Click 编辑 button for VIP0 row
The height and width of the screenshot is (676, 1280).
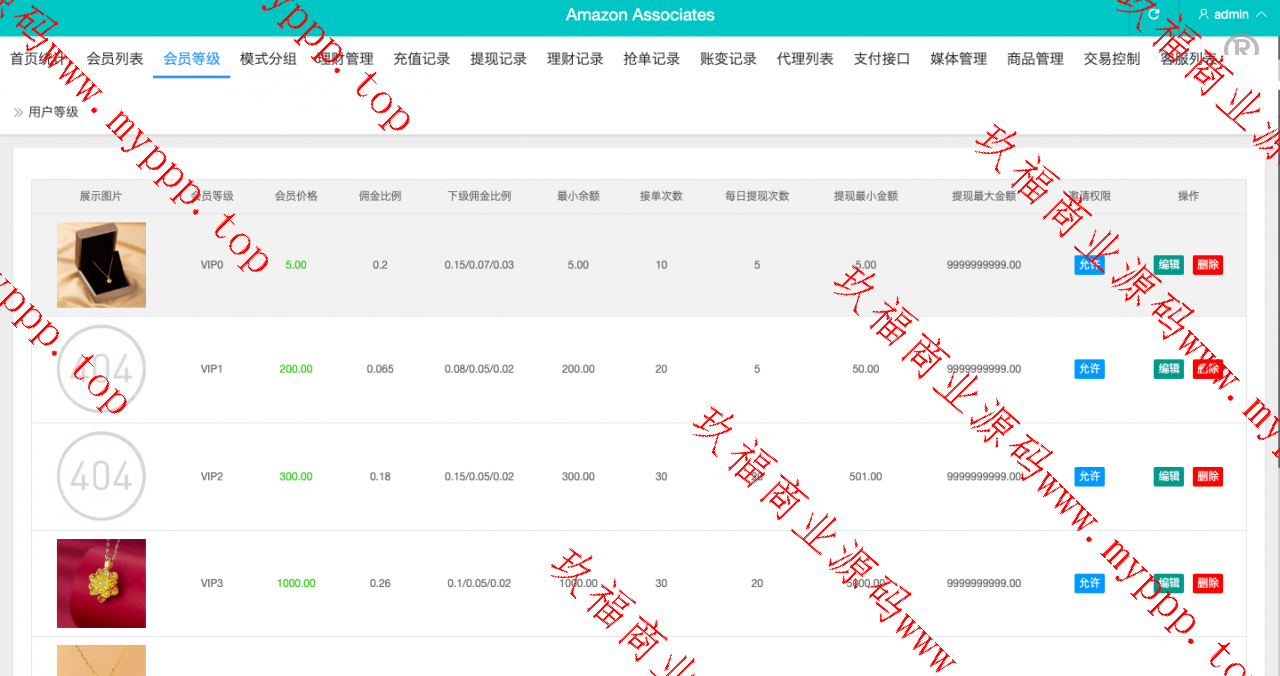1168,265
